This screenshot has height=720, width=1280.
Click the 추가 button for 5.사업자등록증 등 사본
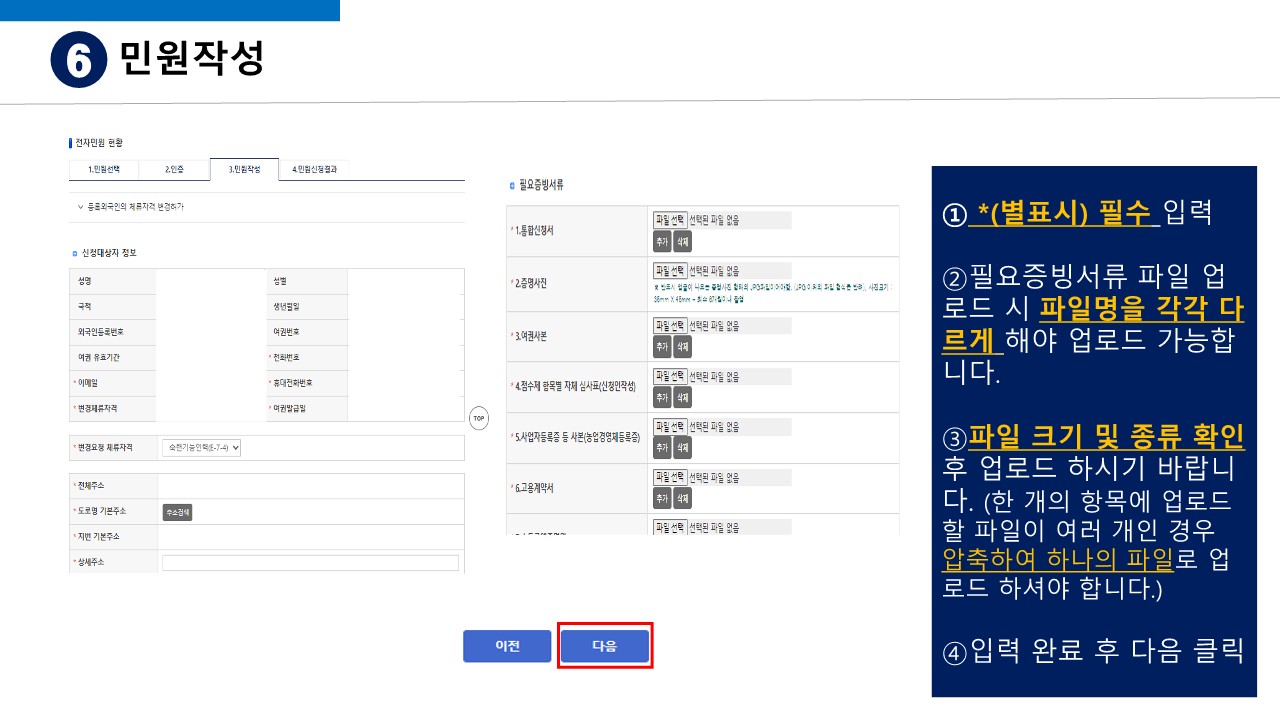[662, 447]
